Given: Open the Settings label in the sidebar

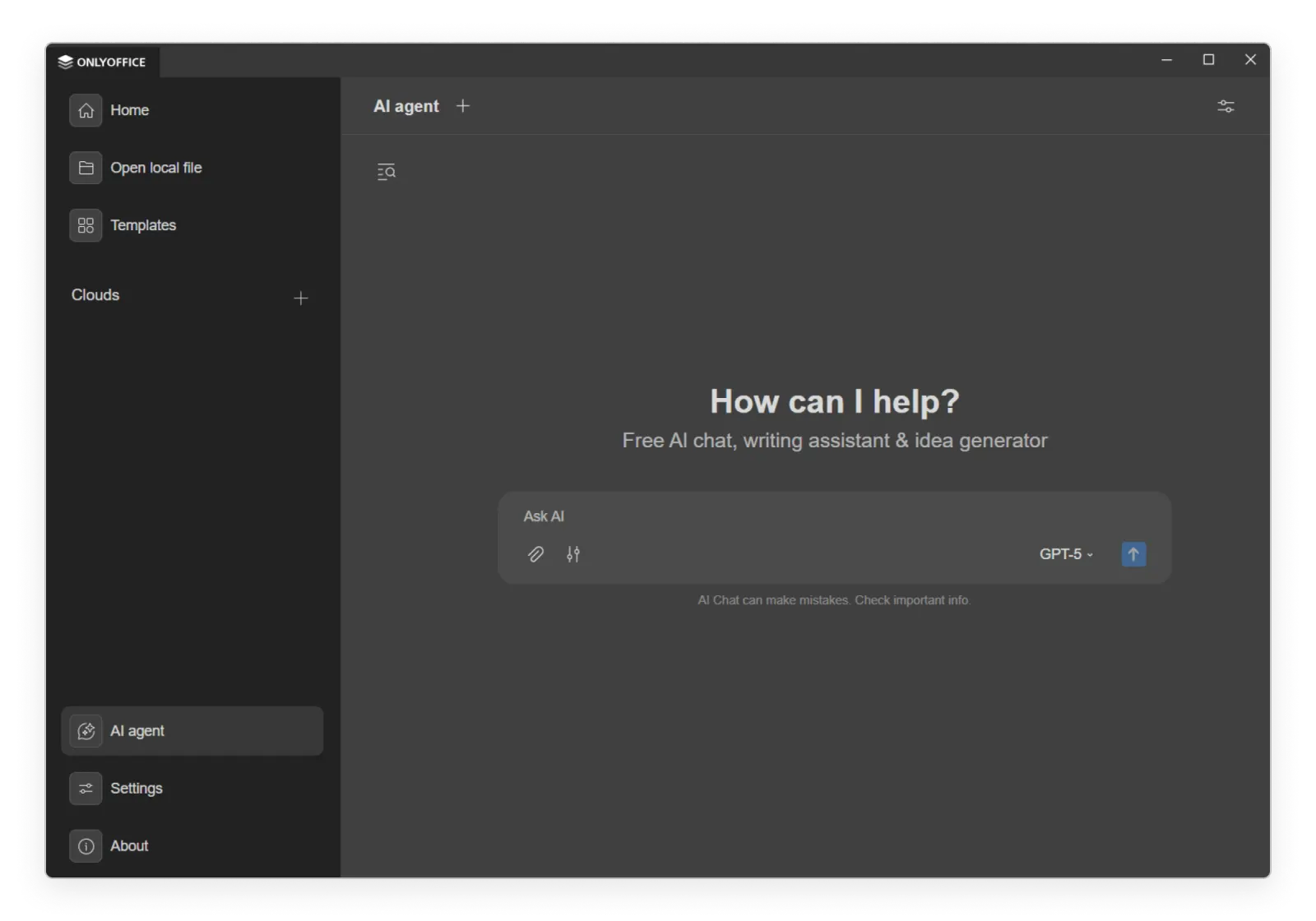Looking at the screenshot, I should 137,789.
